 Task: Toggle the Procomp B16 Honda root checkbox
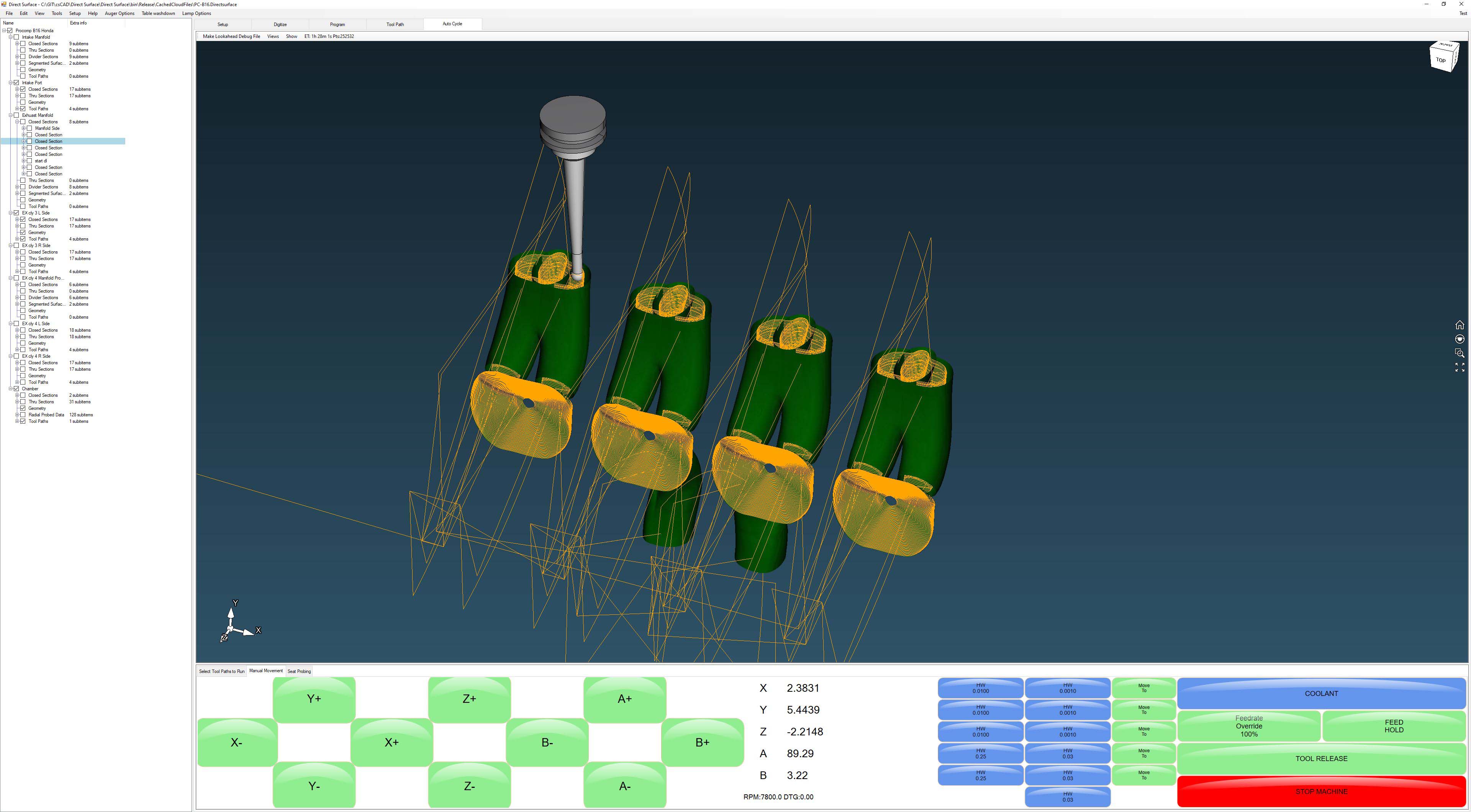(10, 31)
